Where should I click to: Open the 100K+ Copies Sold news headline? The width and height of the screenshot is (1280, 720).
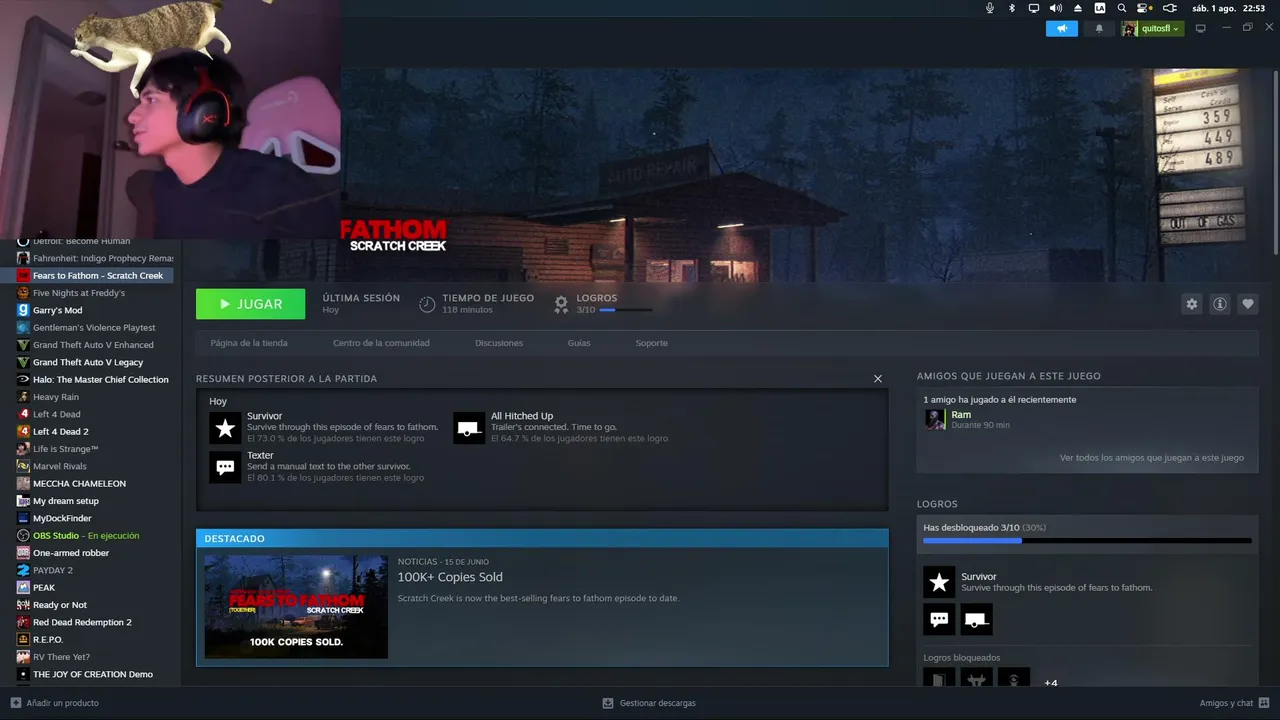coord(450,577)
